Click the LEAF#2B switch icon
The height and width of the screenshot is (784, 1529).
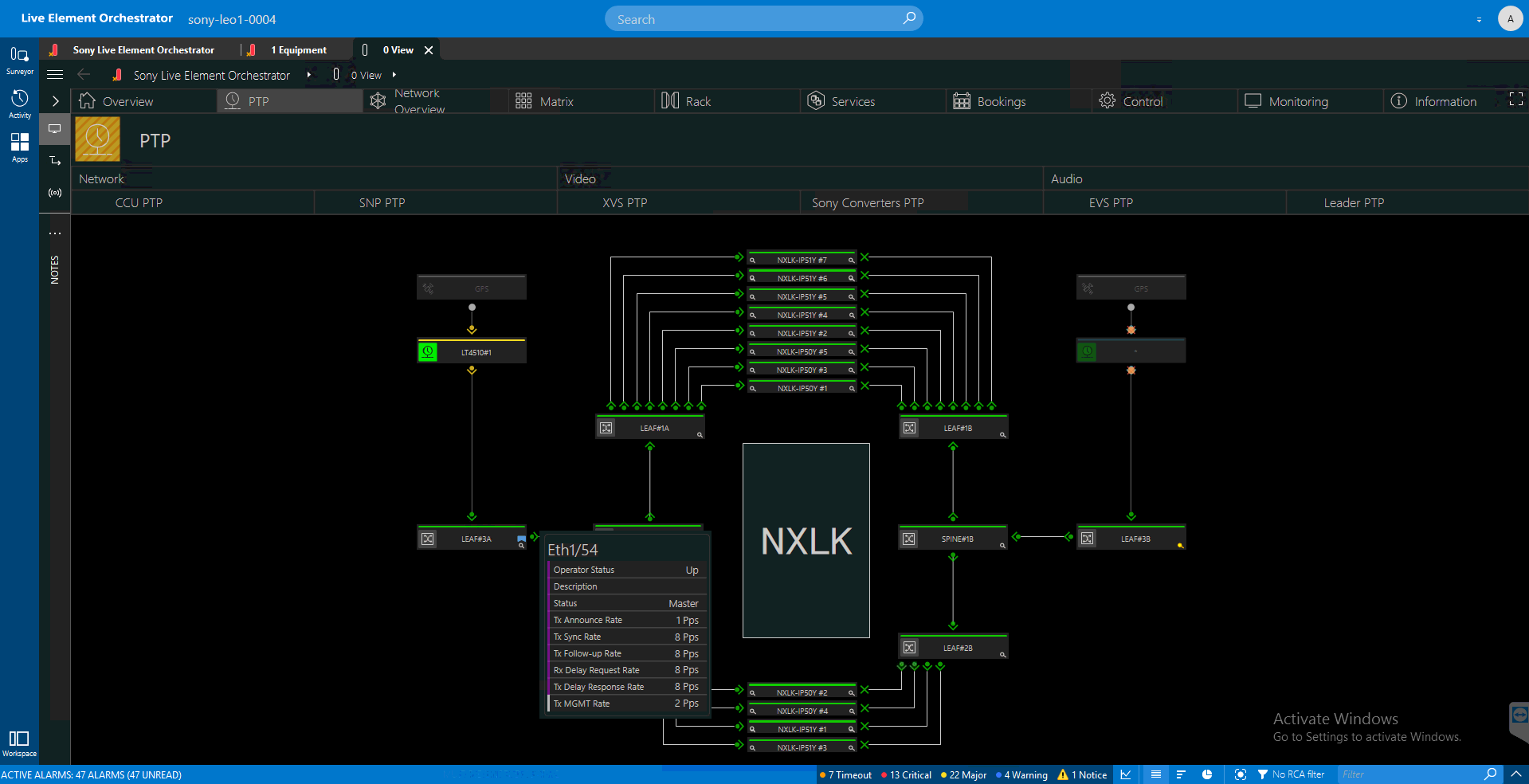pos(909,648)
